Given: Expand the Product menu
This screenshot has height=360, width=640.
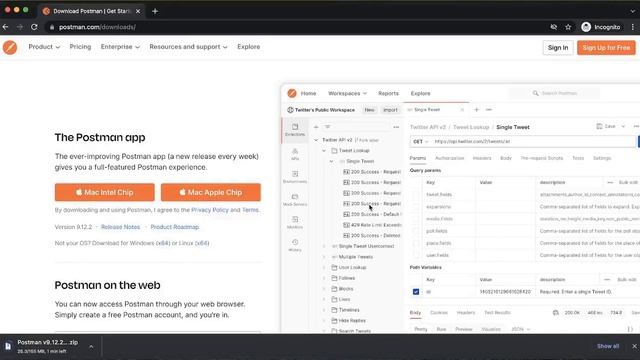Looking at the screenshot, I should (44, 47).
